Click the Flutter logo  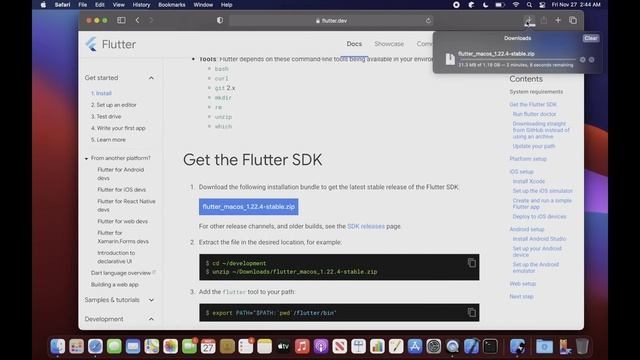pos(111,44)
